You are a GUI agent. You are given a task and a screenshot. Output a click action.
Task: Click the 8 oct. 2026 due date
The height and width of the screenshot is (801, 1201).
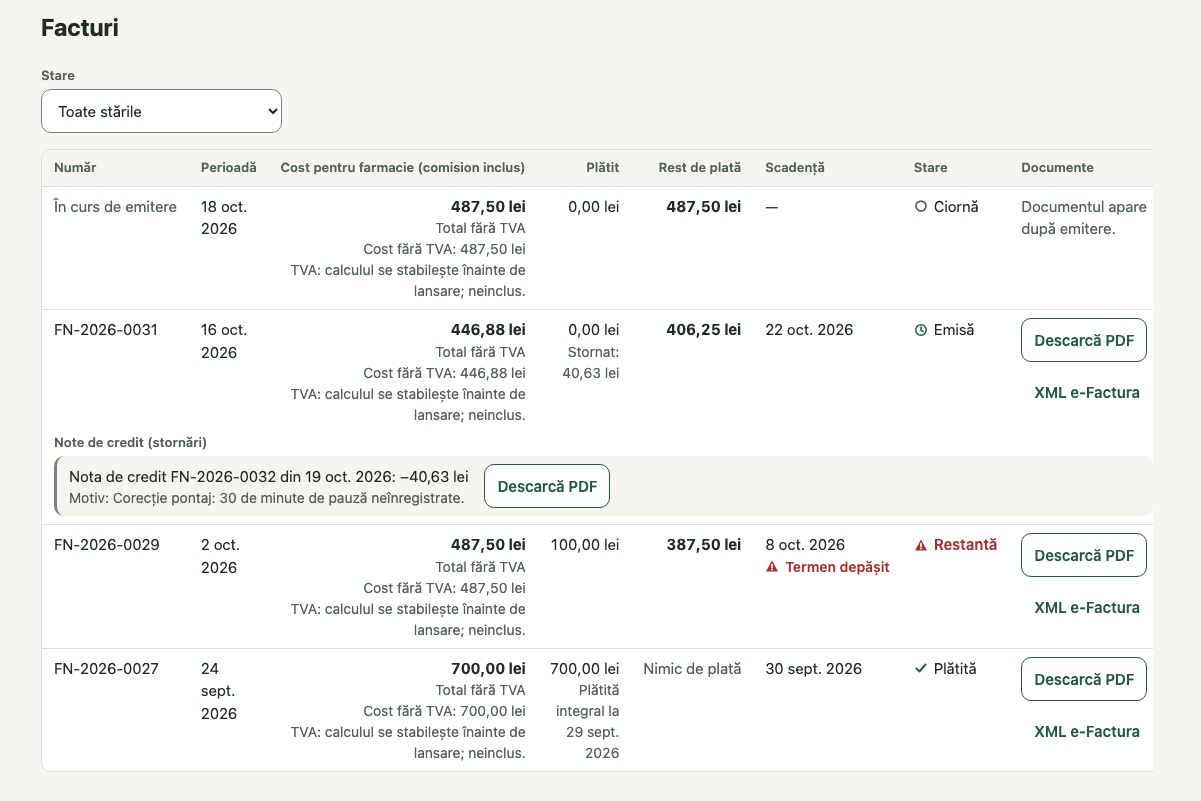point(805,545)
